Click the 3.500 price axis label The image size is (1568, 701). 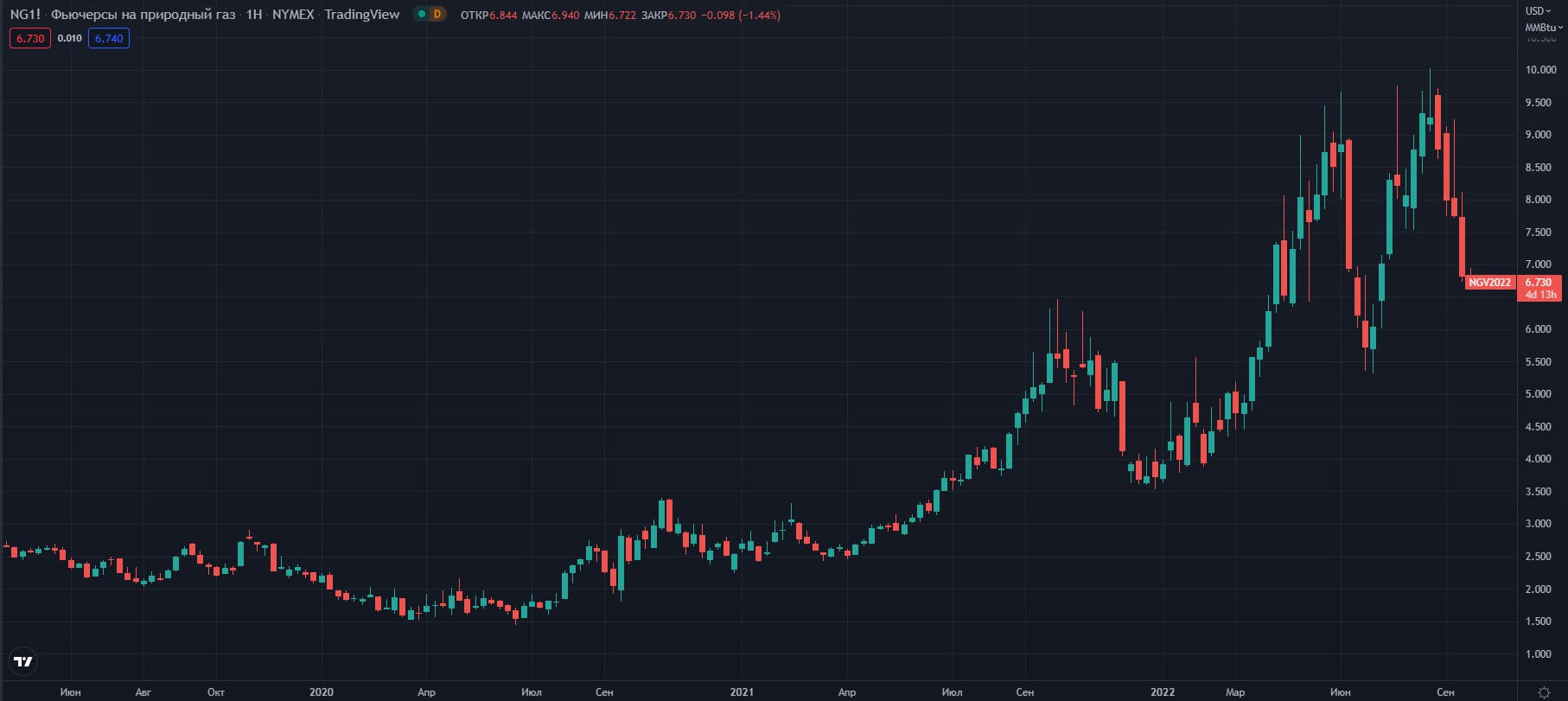tap(1539, 492)
